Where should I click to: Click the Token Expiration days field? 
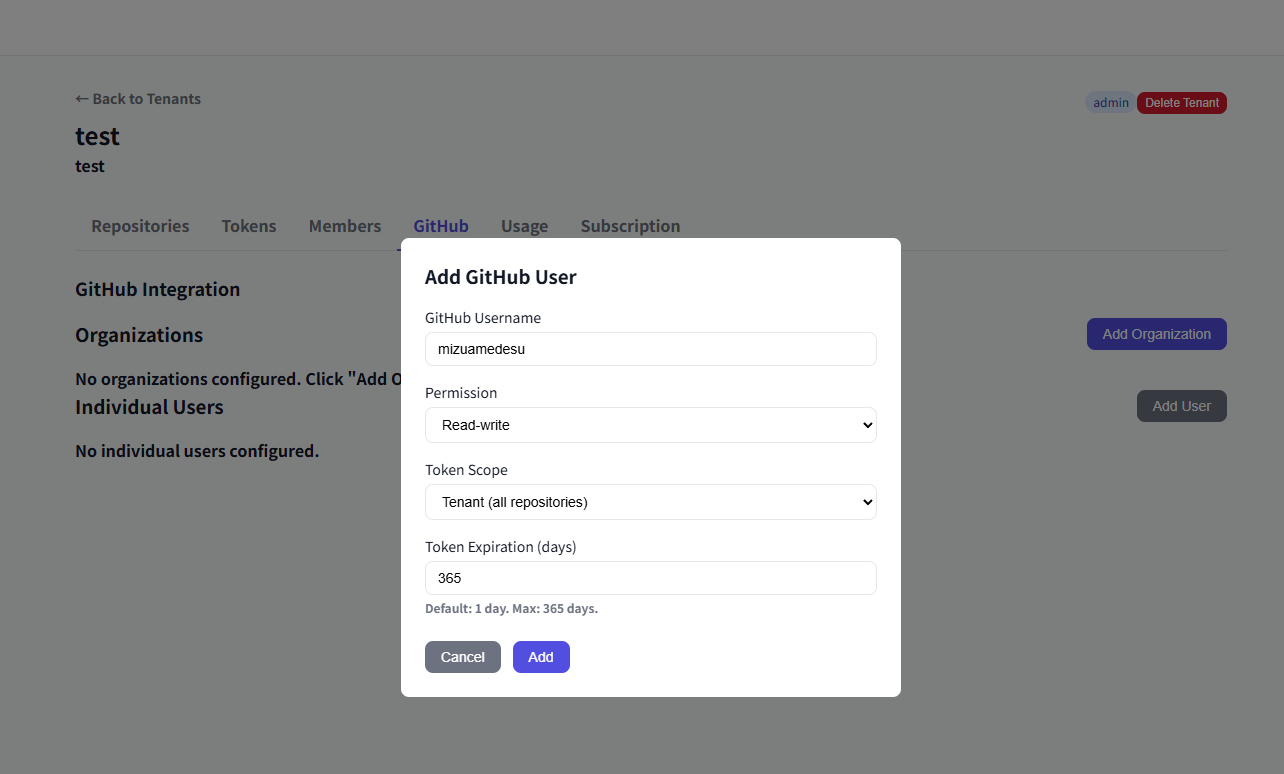(x=650, y=578)
